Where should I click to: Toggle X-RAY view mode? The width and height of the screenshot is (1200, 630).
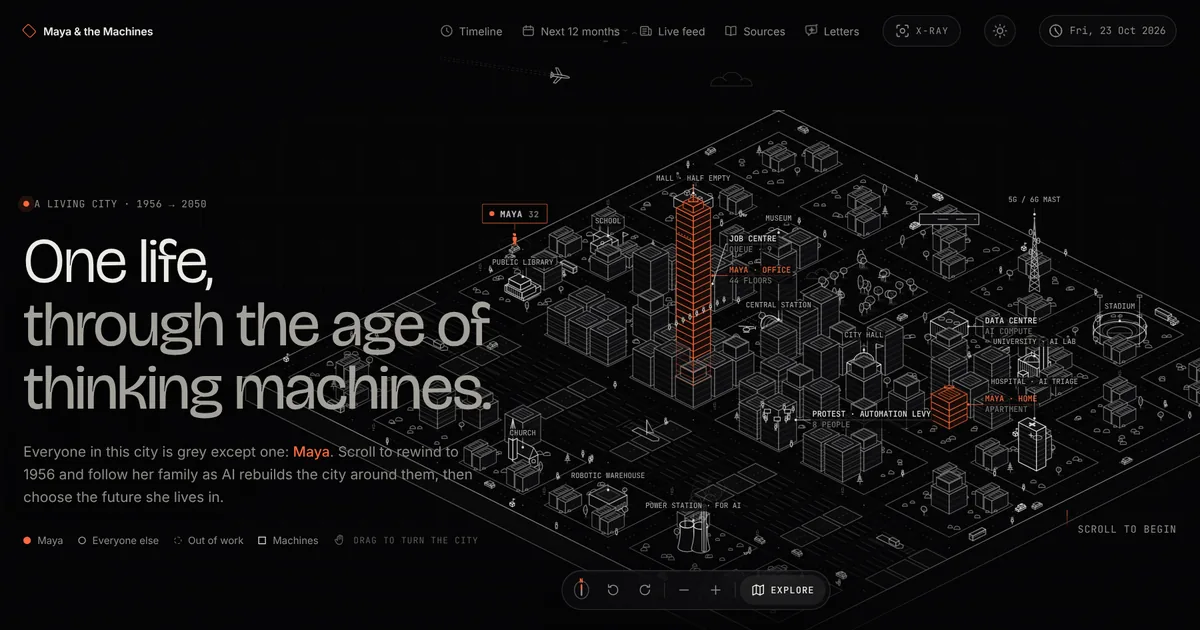[921, 31]
